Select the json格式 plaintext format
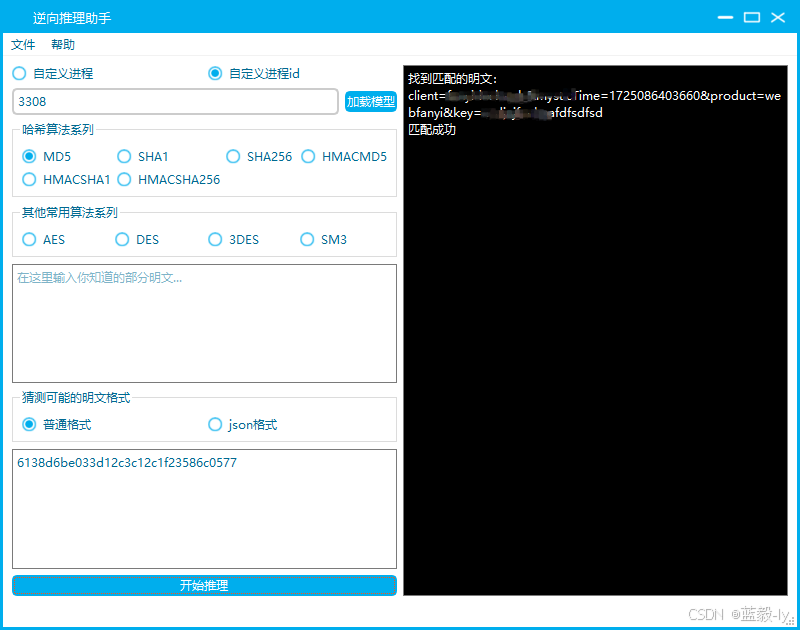 (x=243, y=424)
